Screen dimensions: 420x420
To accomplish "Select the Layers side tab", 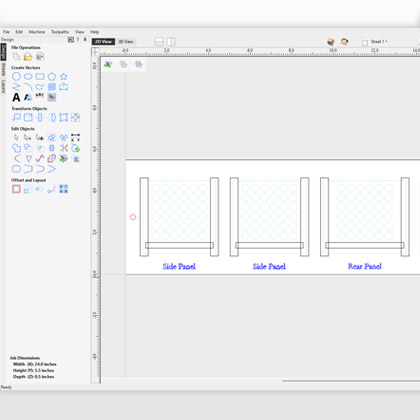I will 3,86.
